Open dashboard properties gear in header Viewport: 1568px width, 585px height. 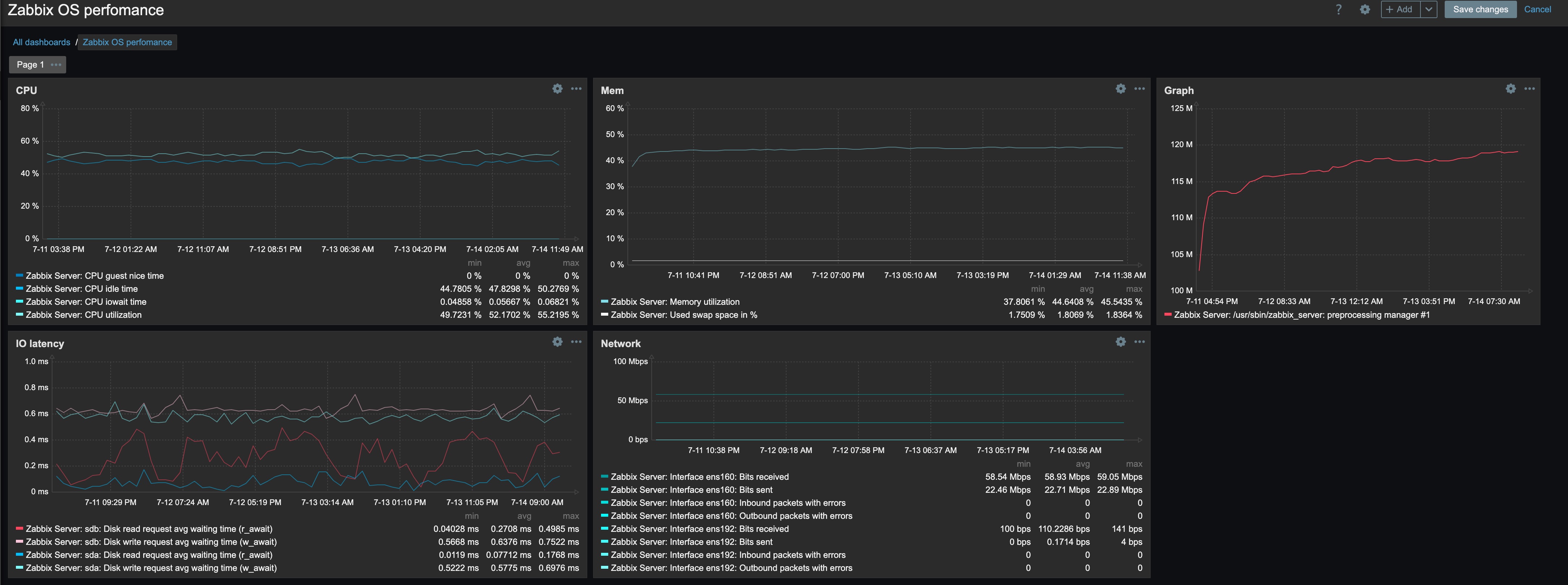[x=1365, y=9]
